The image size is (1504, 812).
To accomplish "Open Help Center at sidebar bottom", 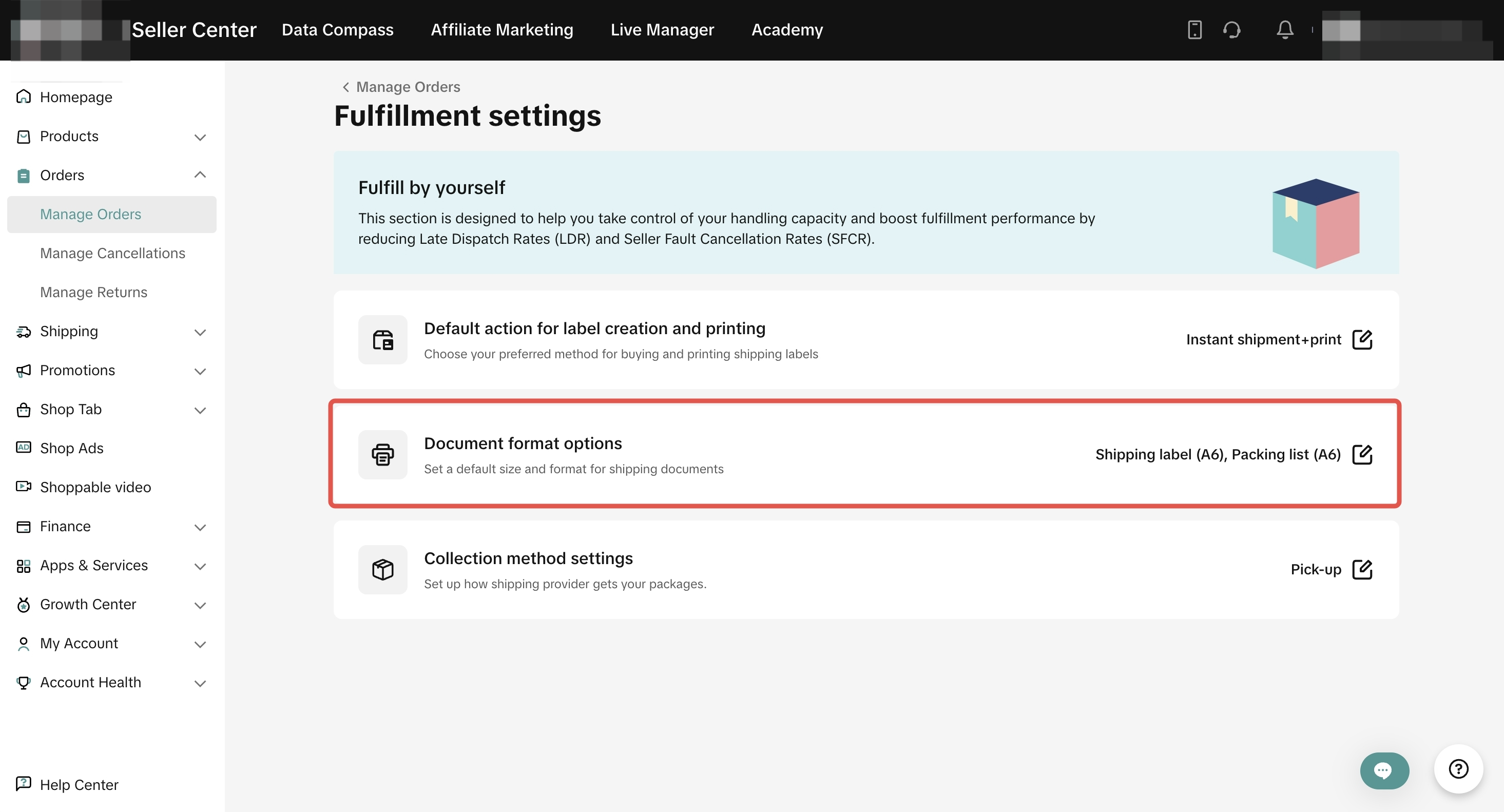I will pos(79,785).
